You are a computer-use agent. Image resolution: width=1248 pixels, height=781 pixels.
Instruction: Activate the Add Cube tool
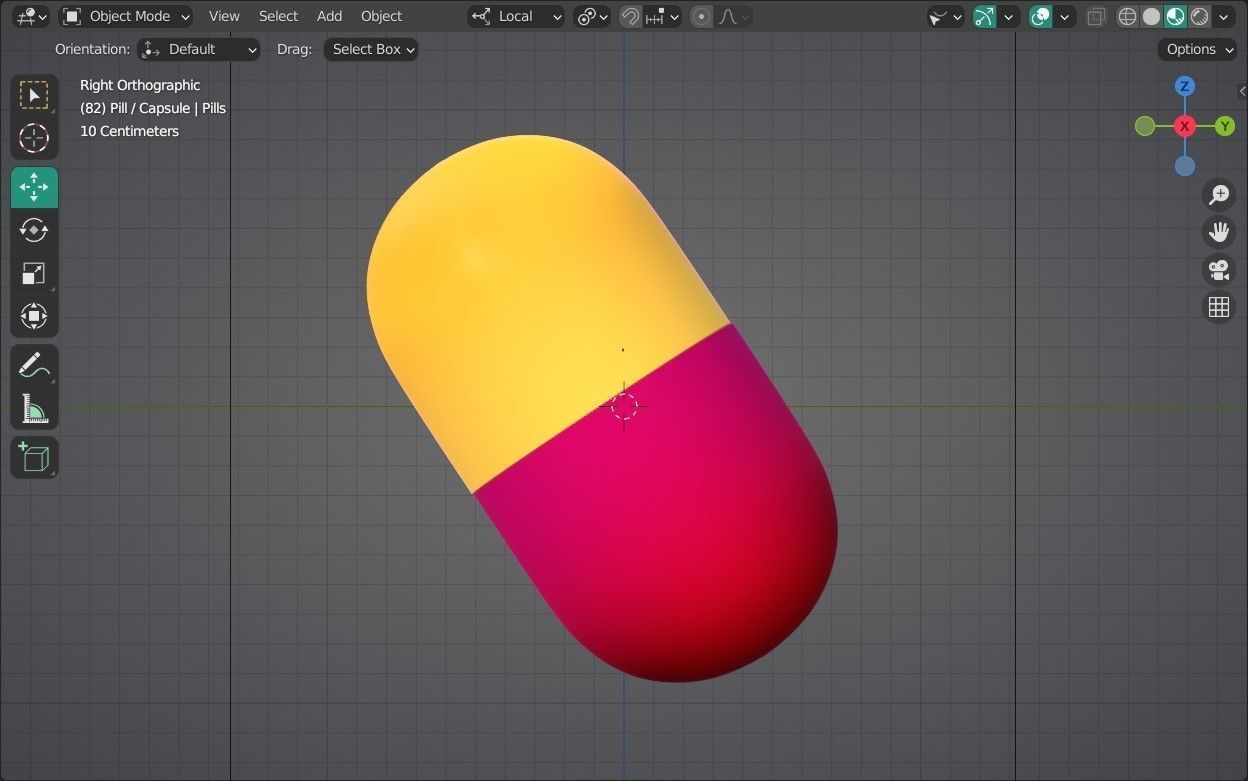coord(34,457)
